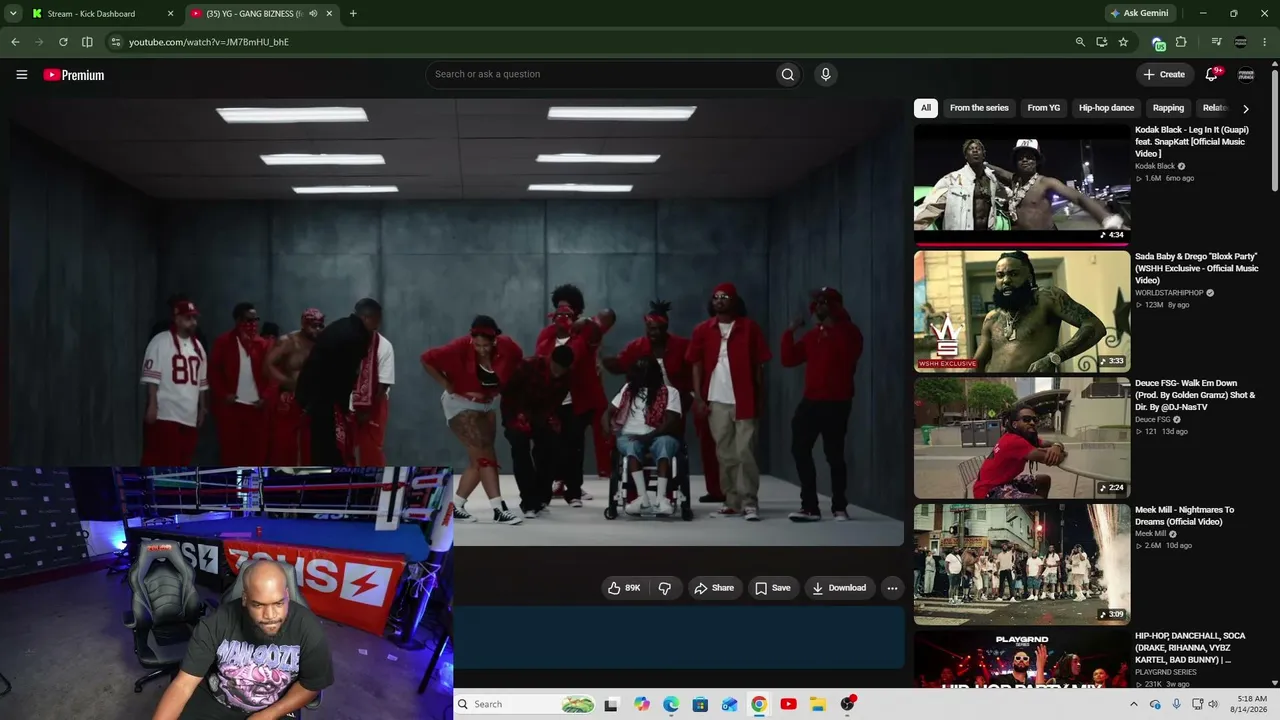
Task: Open Chrome extensions puzzle menu
Action: point(1181,42)
